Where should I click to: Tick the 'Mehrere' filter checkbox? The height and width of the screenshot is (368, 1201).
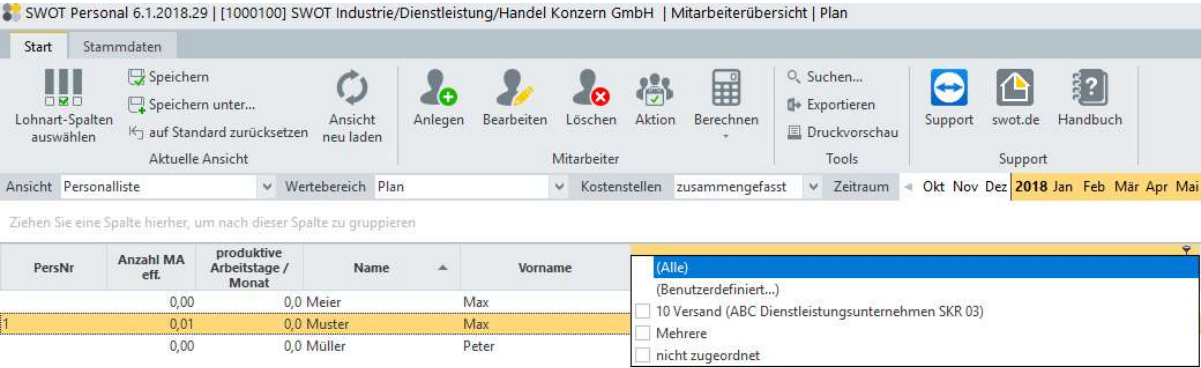tap(643, 333)
